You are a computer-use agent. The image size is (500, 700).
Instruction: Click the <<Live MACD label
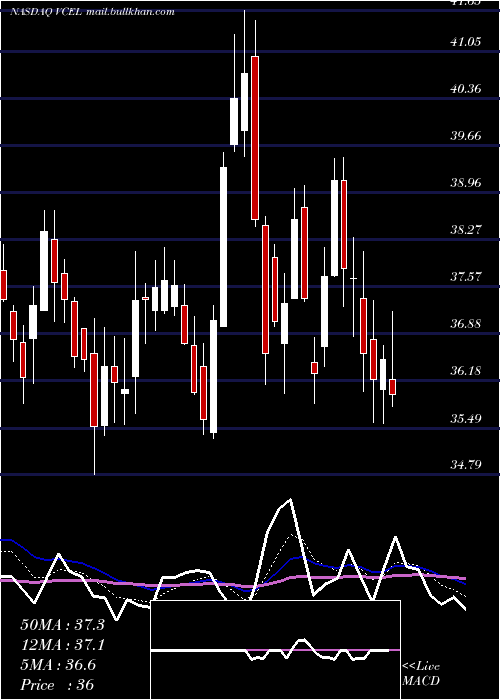(x=421, y=673)
